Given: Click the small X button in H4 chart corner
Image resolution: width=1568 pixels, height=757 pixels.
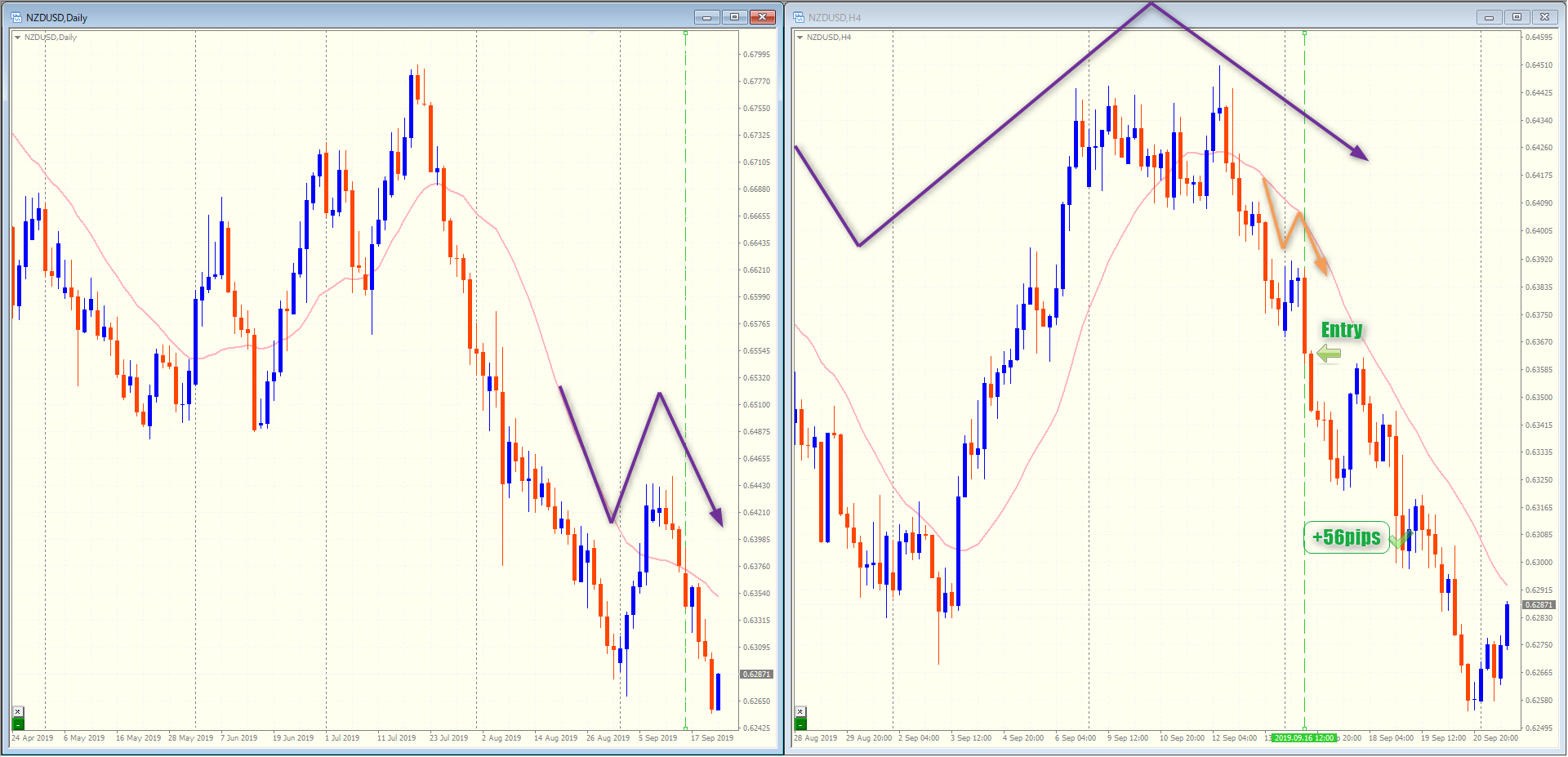Looking at the screenshot, I should point(800,711).
